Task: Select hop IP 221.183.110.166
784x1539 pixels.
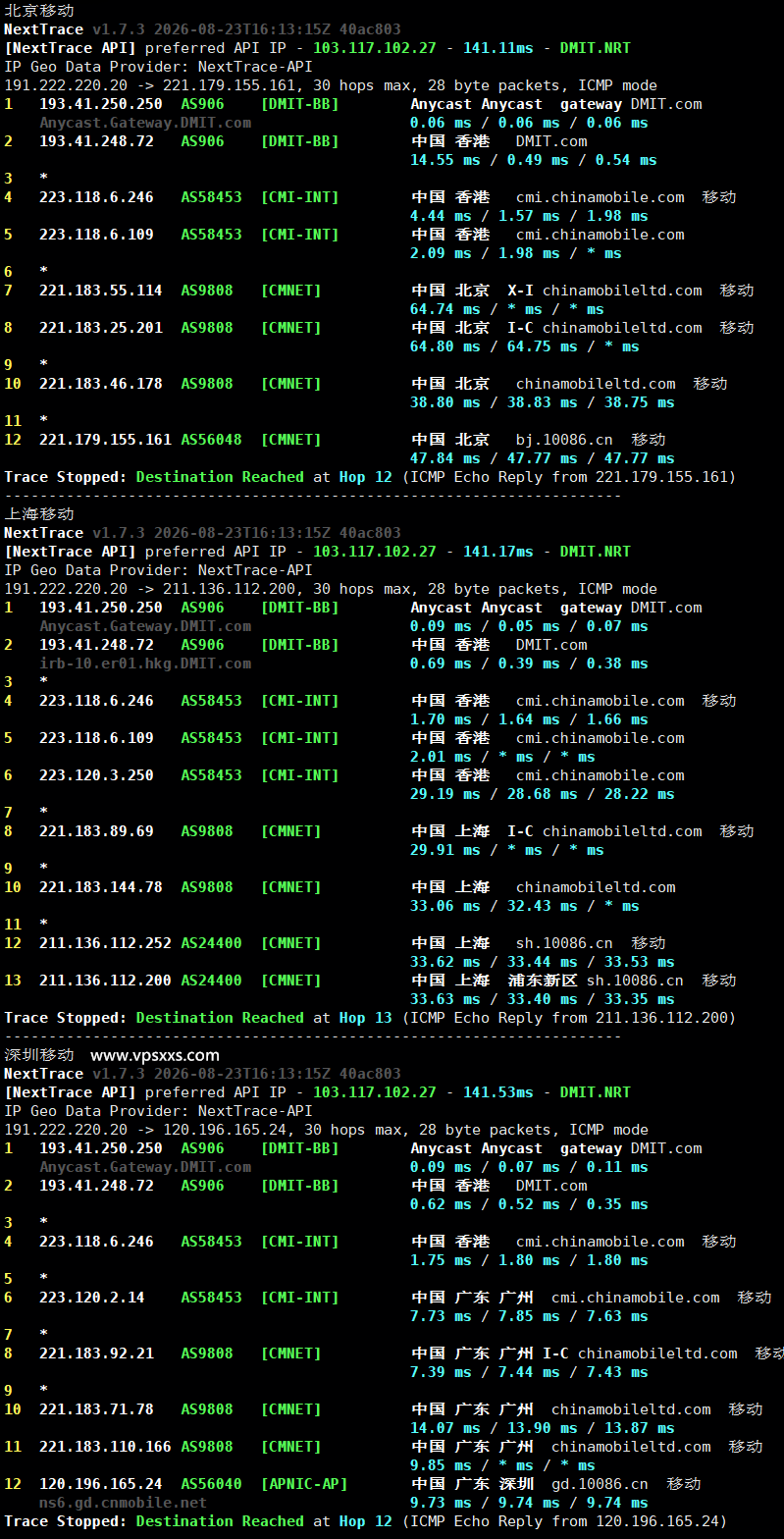Action: (105, 1447)
